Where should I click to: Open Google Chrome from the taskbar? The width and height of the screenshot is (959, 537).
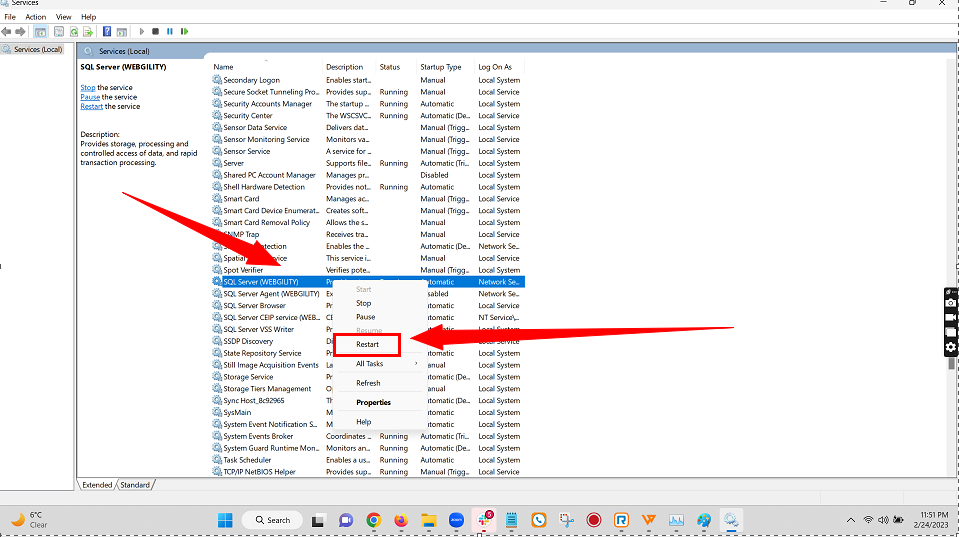(x=374, y=520)
